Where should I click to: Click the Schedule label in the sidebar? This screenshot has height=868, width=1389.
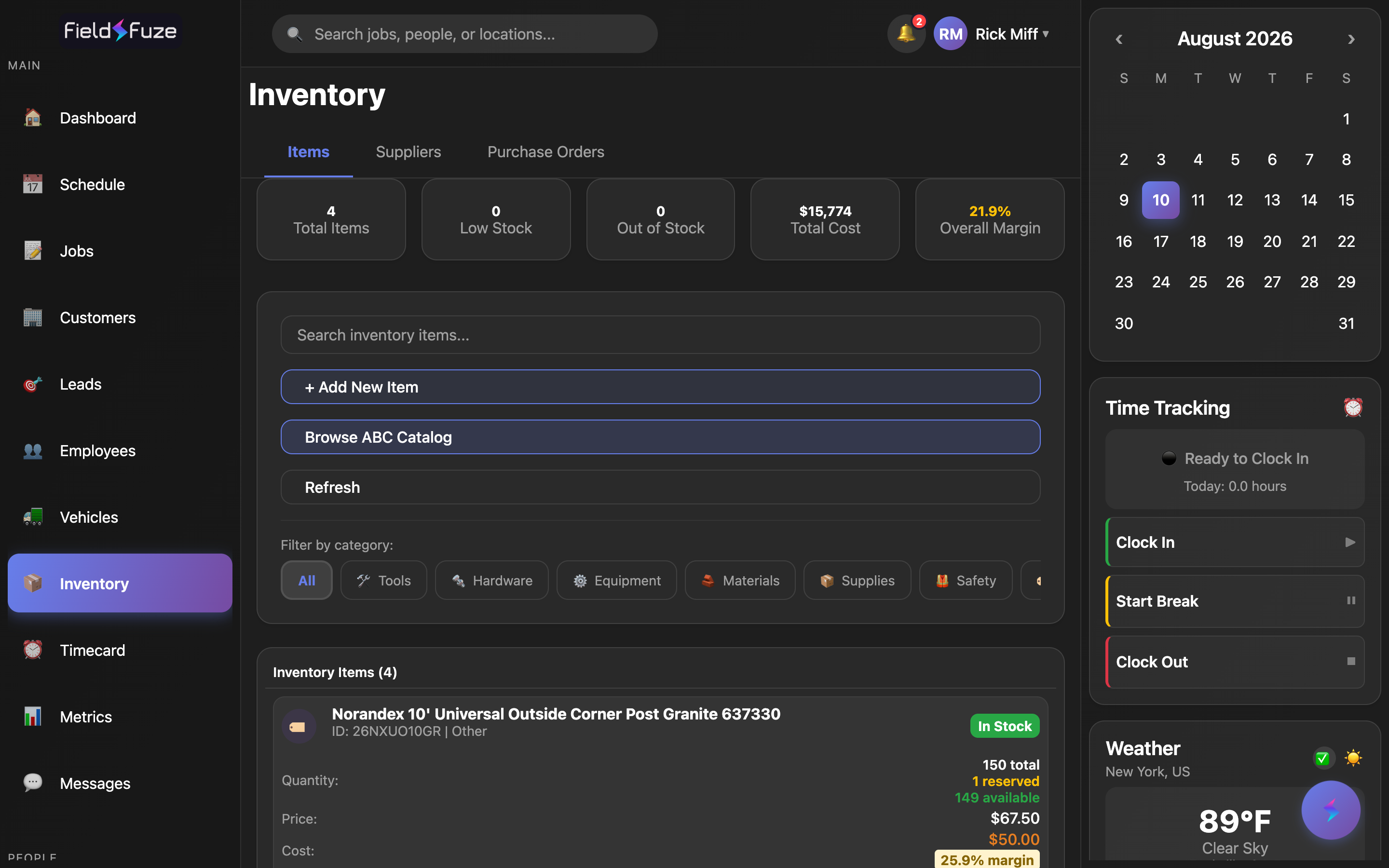(93, 184)
